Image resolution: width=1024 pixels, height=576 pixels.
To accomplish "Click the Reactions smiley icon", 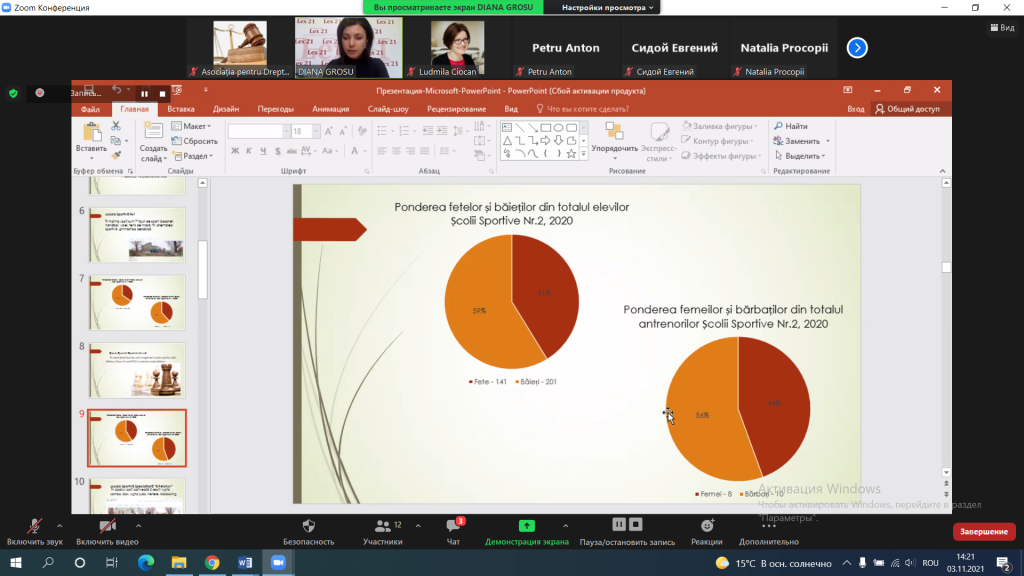I will pos(707,526).
